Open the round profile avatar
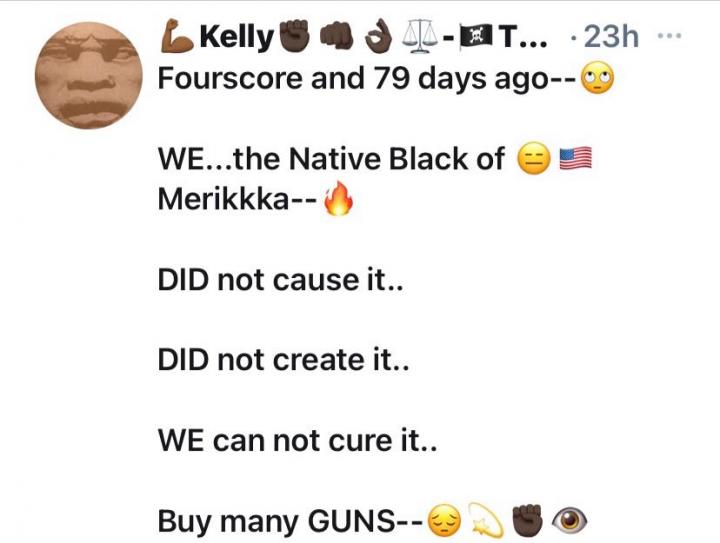The image size is (720, 543). point(89,75)
